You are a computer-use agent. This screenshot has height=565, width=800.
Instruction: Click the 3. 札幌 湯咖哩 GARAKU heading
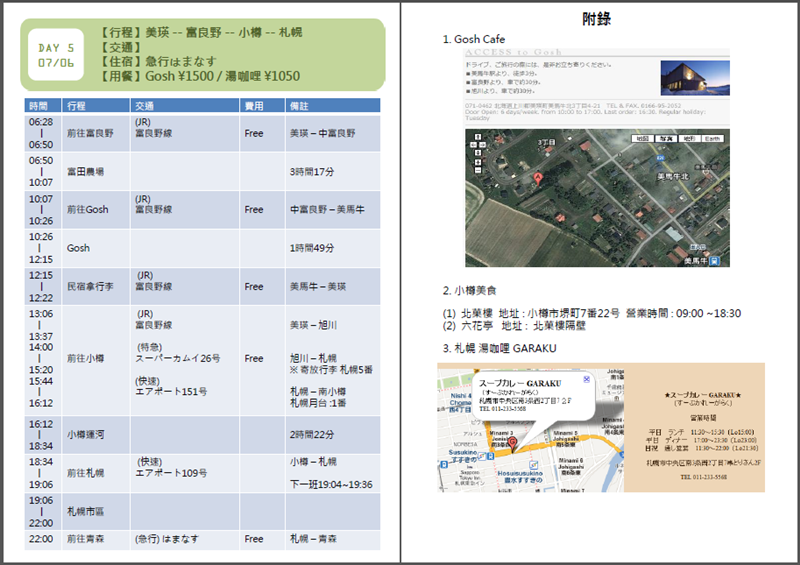click(499, 348)
